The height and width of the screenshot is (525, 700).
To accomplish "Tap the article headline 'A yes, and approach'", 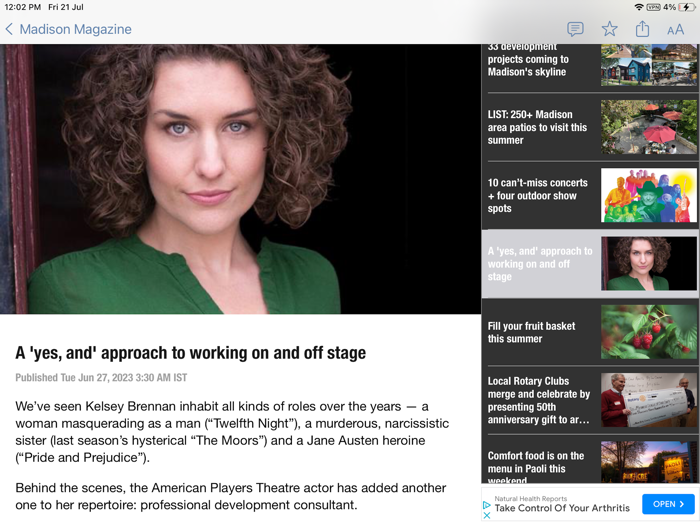I will pos(191,353).
